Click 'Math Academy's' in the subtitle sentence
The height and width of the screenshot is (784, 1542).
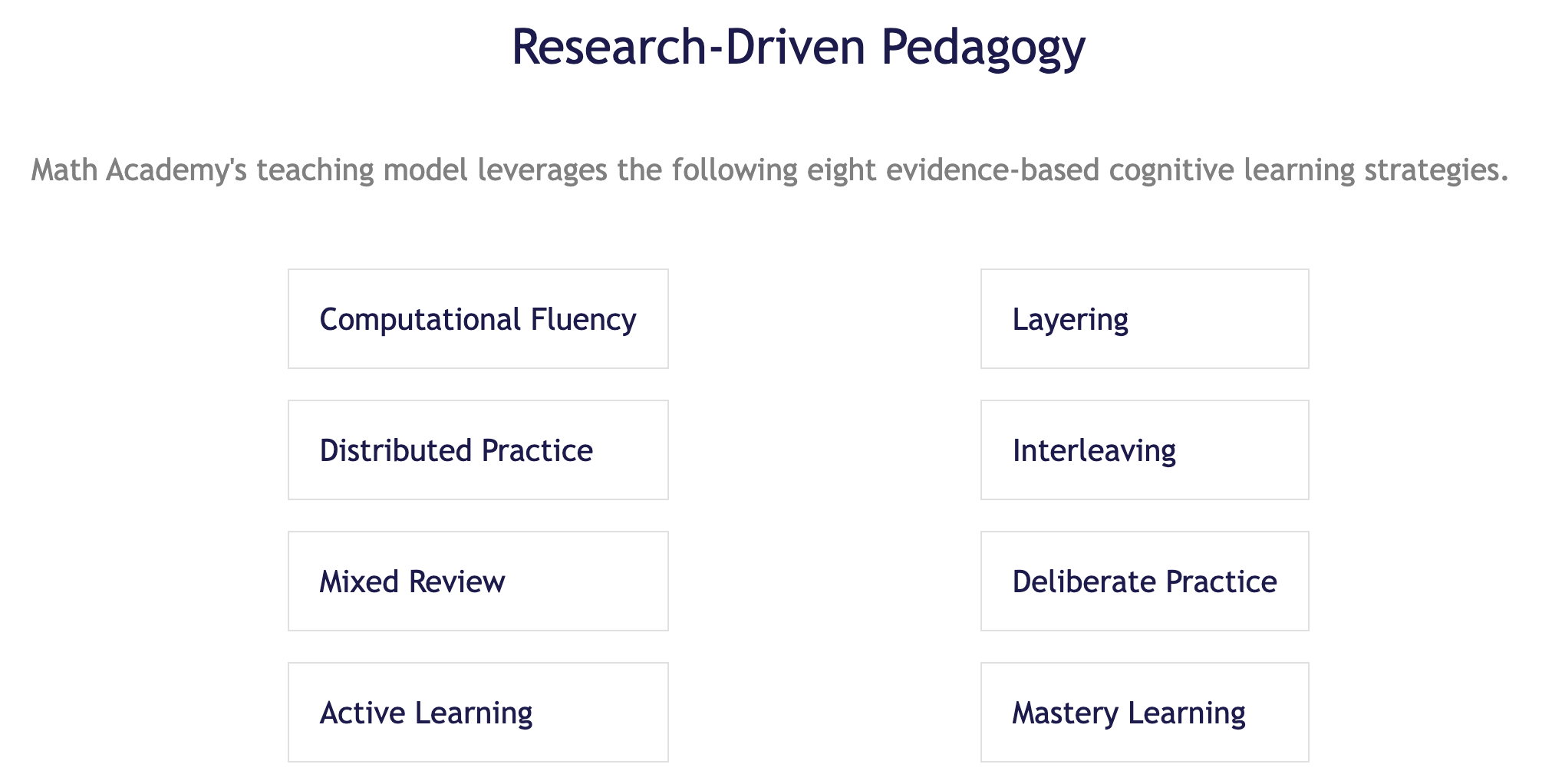(138, 170)
